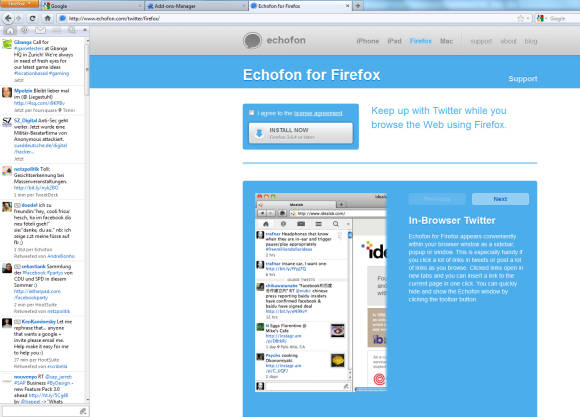Open the #locationbased hashtag in Gbanga tweet
The image size is (580, 417).
point(31,73)
